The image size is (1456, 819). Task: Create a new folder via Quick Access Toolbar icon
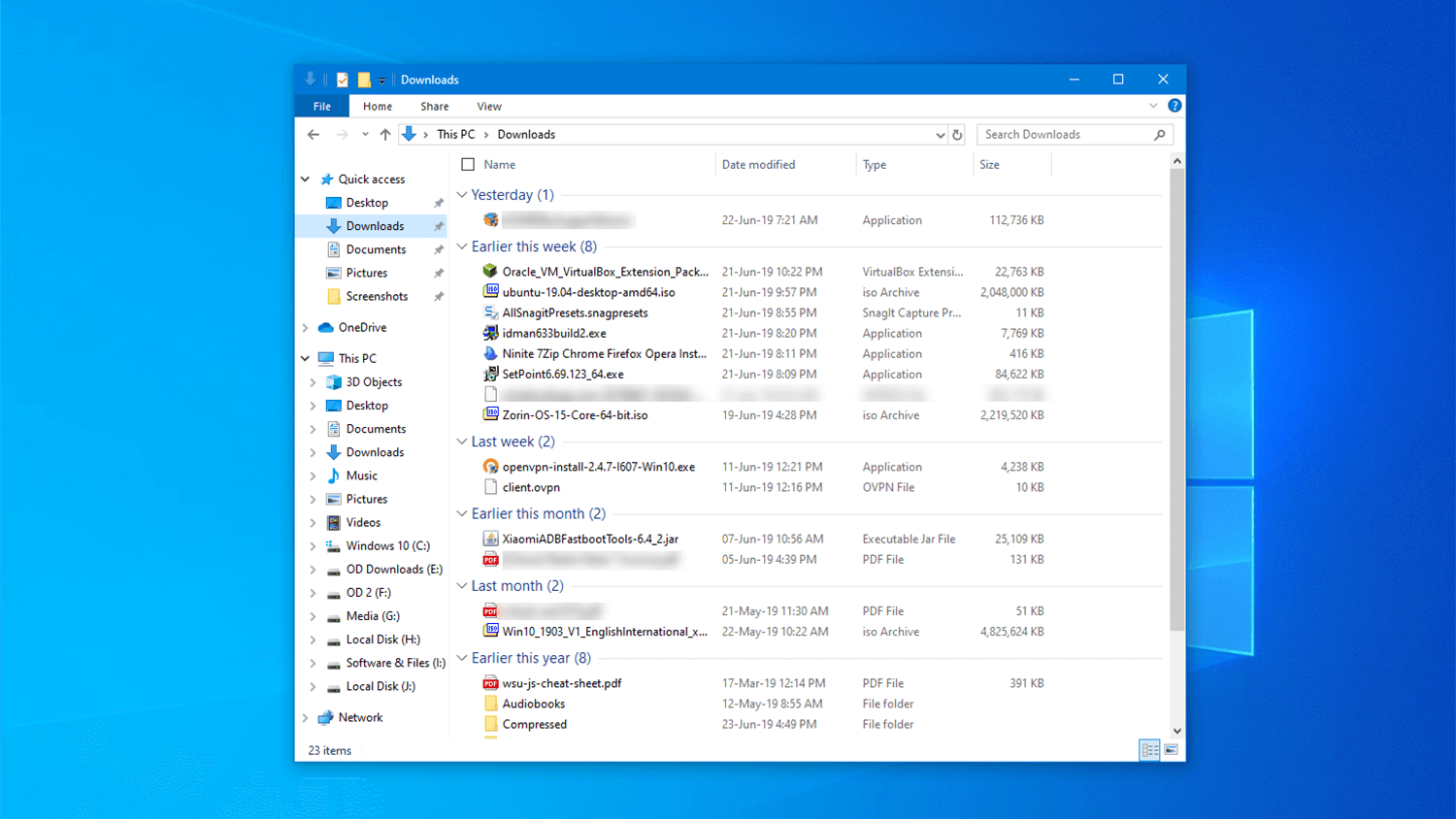(x=363, y=80)
